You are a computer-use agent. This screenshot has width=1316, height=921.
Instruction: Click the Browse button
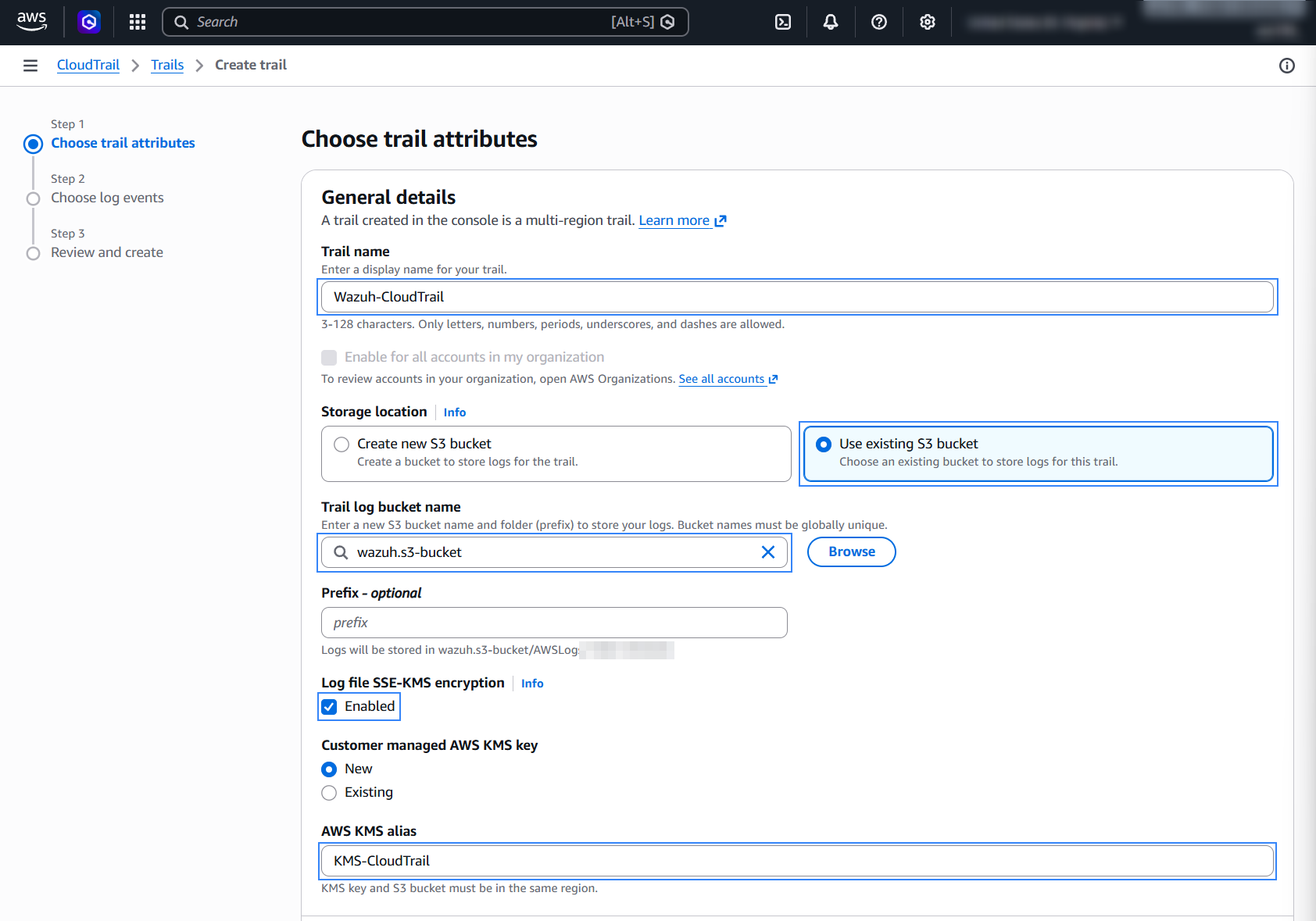coord(851,552)
